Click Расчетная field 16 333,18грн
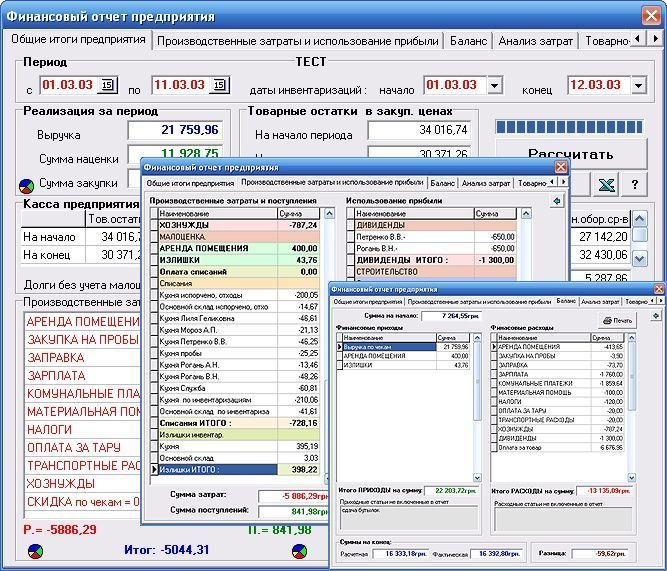 coord(399,554)
